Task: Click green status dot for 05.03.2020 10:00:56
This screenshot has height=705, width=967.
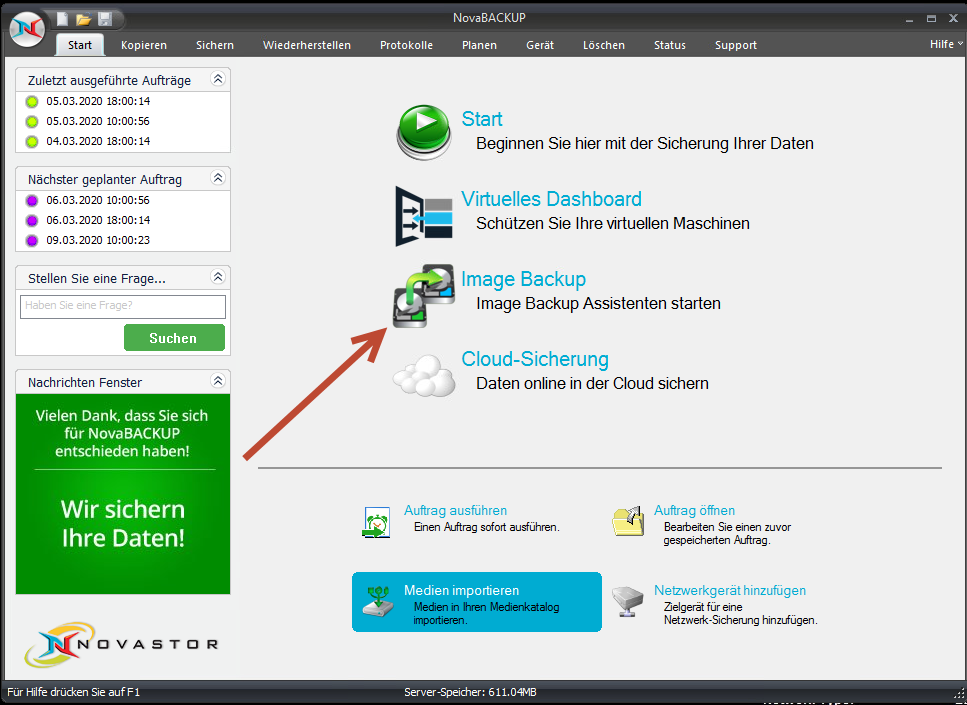Action: click(32, 122)
